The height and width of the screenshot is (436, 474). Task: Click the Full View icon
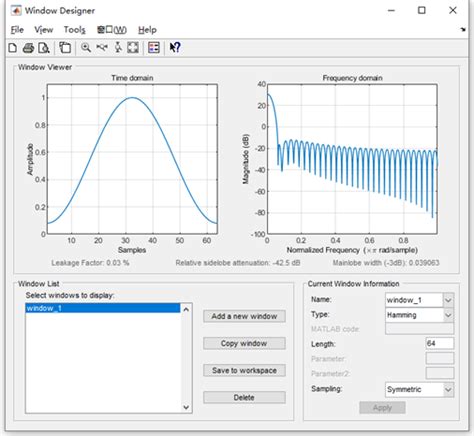tap(133, 48)
